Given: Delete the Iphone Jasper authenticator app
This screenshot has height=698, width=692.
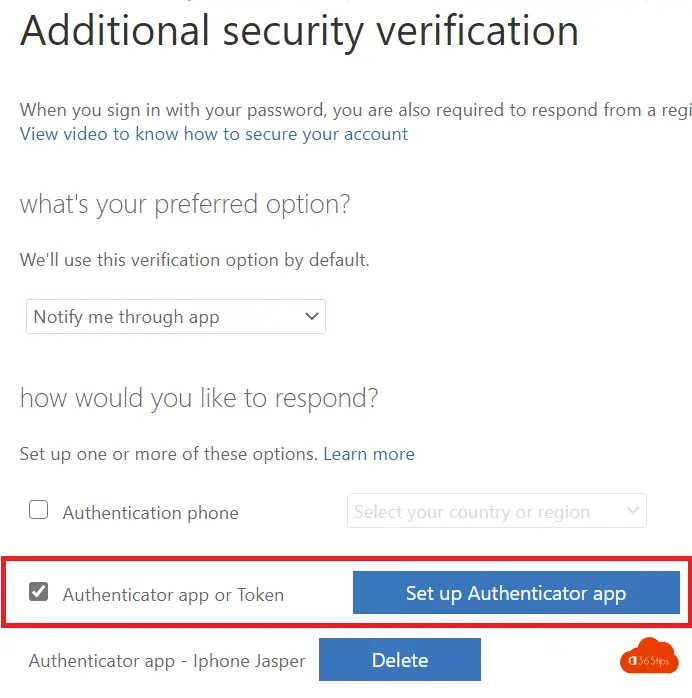Looking at the screenshot, I should [x=400, y=659].
